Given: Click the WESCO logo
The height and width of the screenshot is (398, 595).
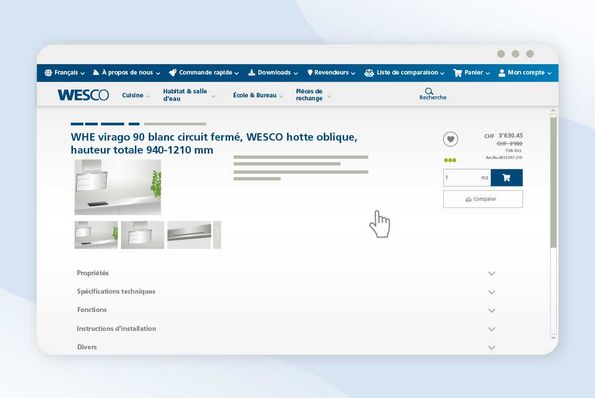Looking at the screenshot, I should [x=83, y=95].
